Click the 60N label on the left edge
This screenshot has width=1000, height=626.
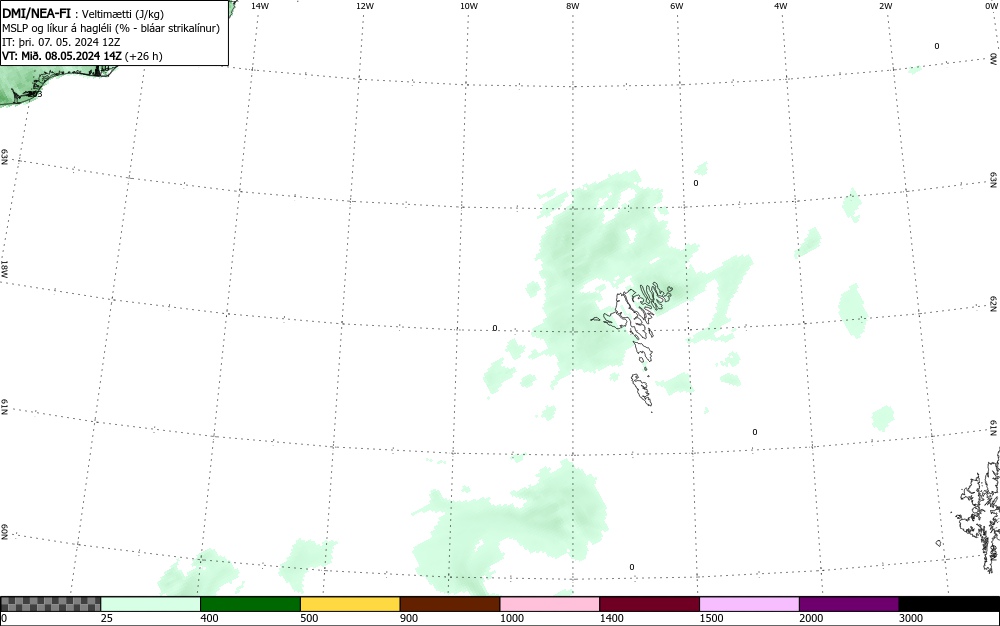pyautogui.click(x=4, y=532)
